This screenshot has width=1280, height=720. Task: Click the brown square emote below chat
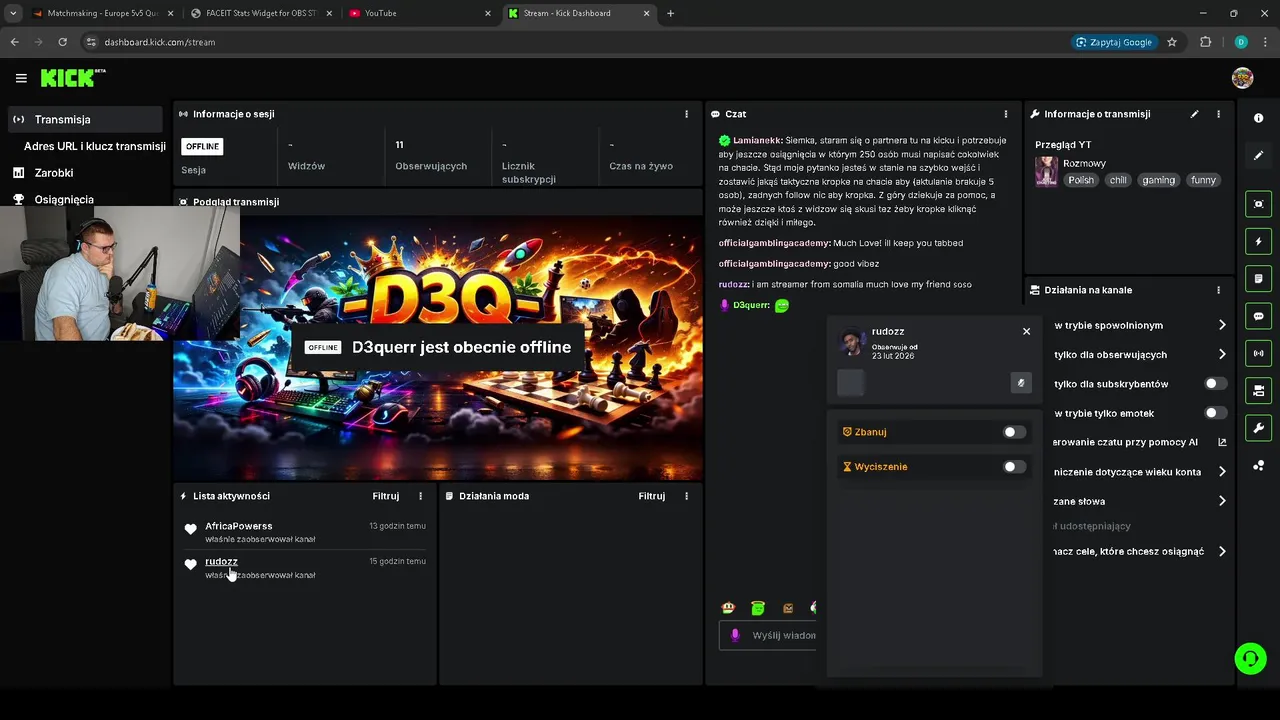pyautogui.click(x=788, y=607)
